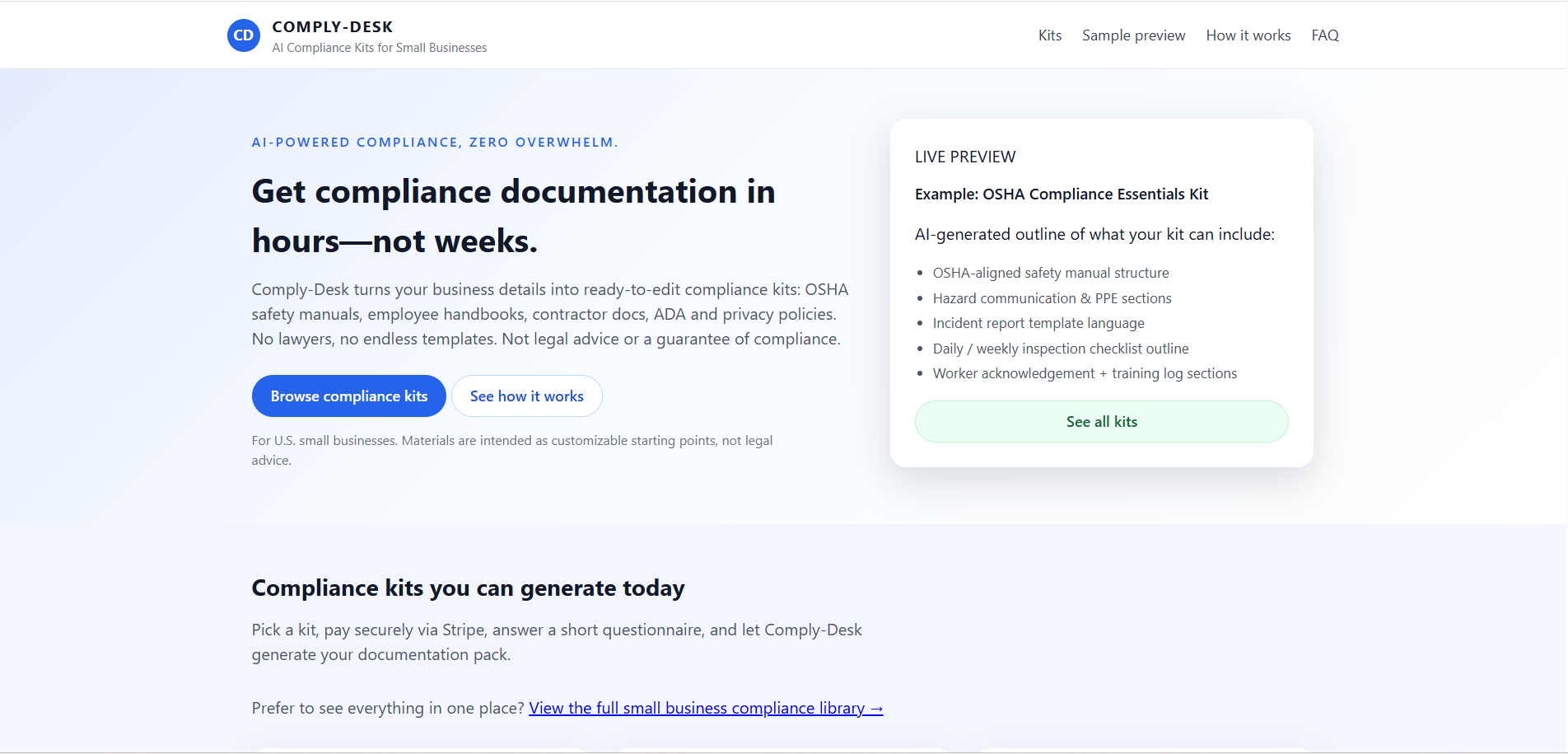Click the OSHA-aligned safety manual structure item

point(1051,273)
